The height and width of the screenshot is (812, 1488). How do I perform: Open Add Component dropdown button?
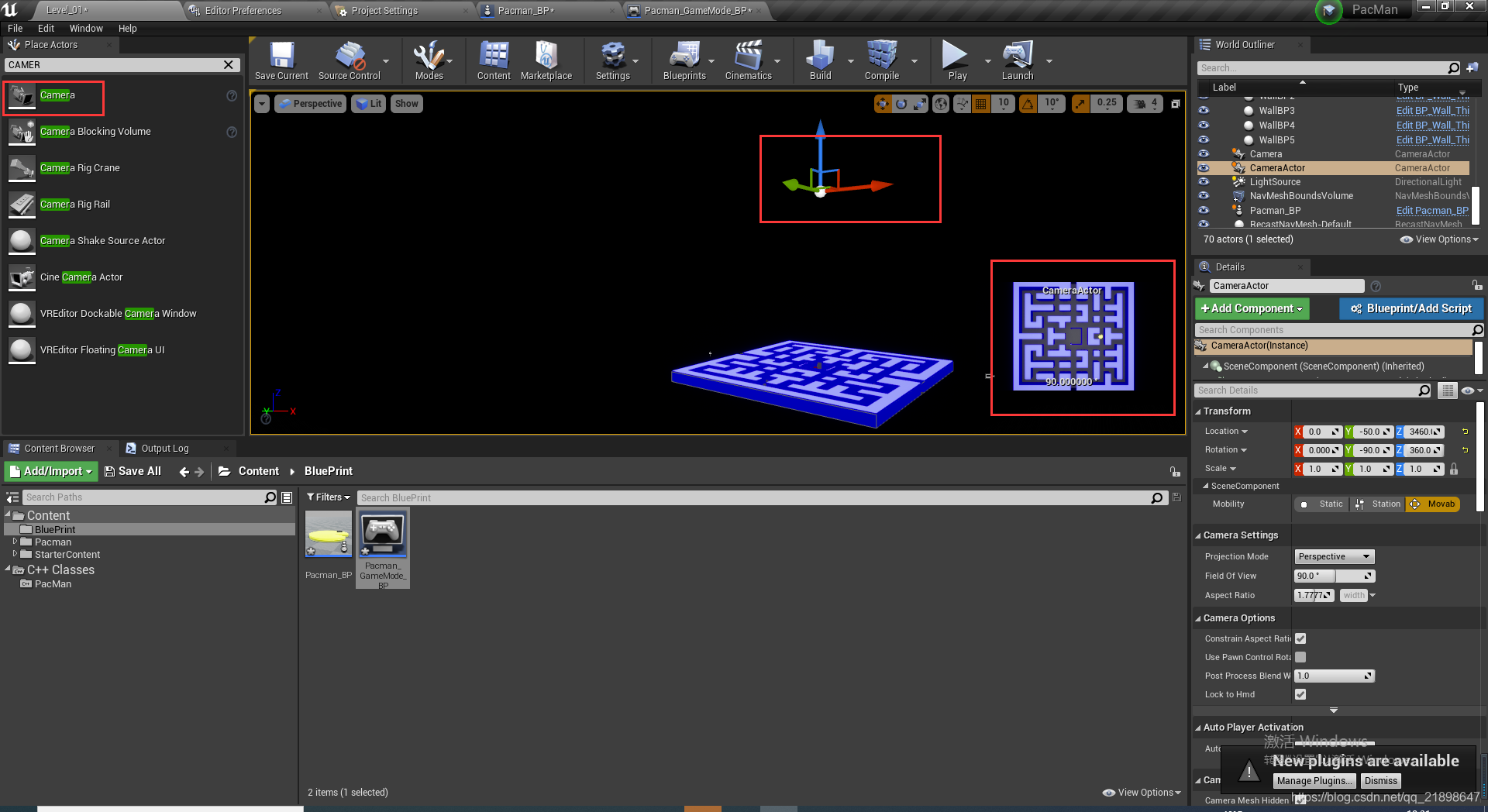click(1252, 308)
